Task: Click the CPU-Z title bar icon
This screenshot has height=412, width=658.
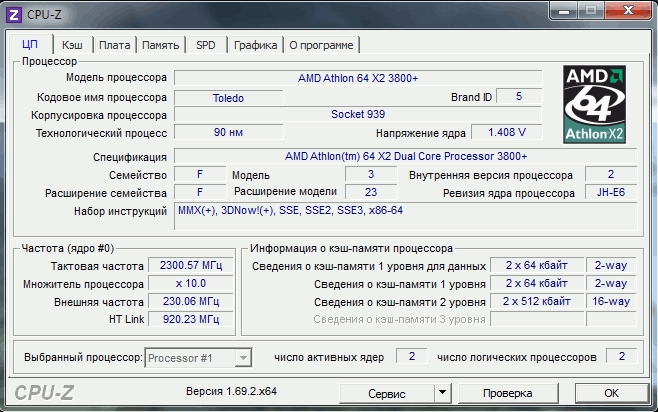Action: pos(14,15)
